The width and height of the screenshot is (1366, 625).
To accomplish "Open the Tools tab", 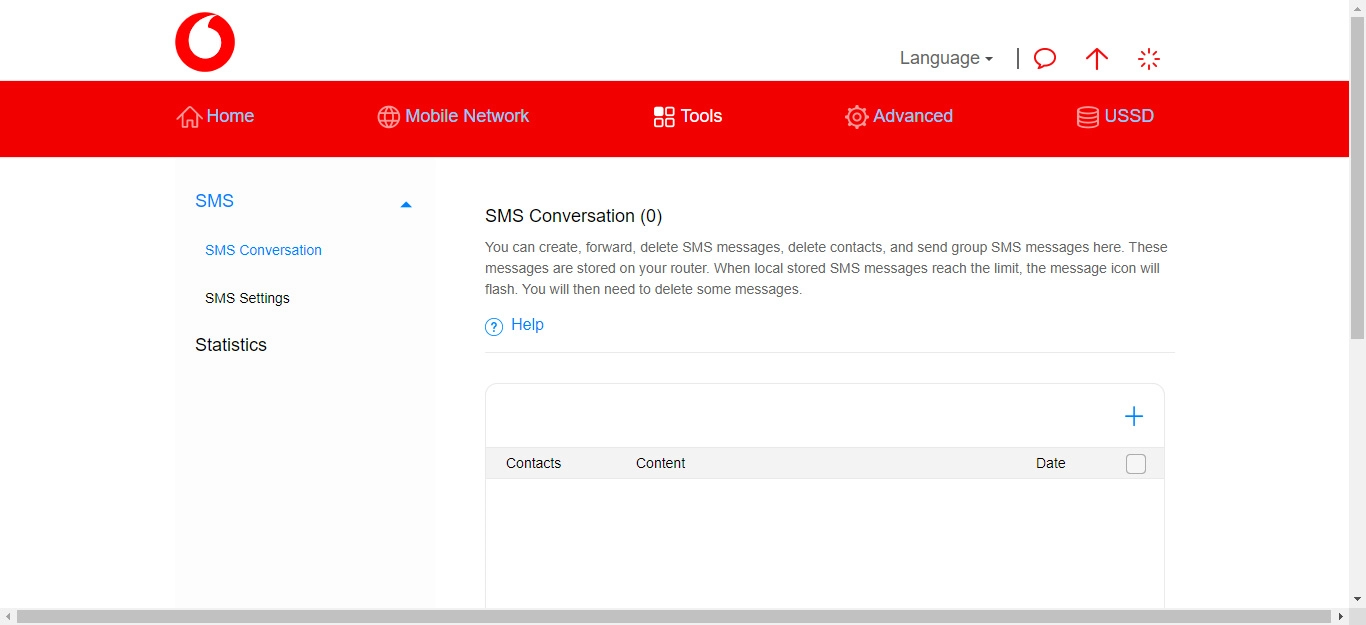I will coord(688,116).
